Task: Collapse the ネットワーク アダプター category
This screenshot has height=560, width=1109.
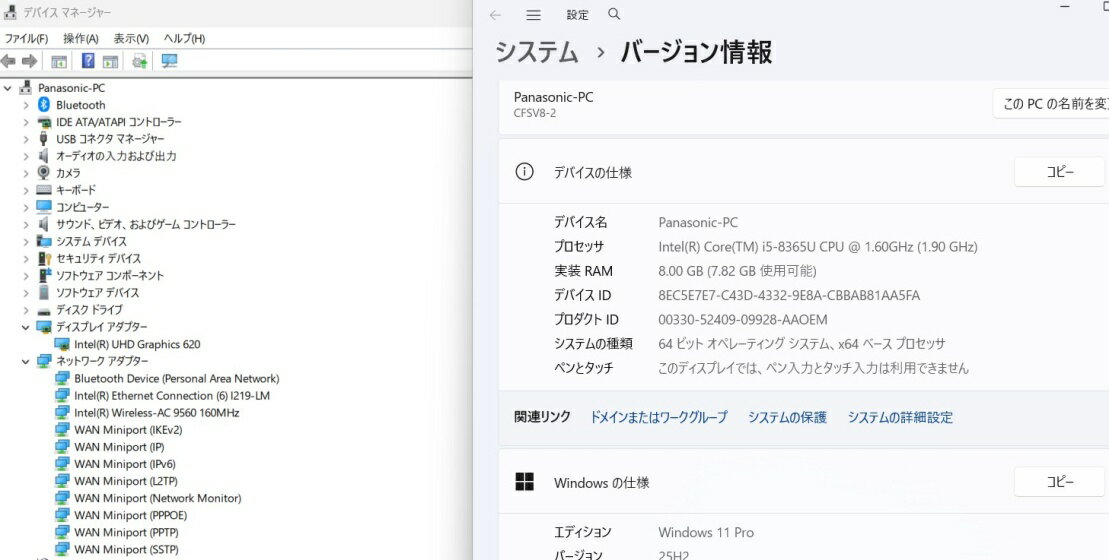Action: [26, 361]
